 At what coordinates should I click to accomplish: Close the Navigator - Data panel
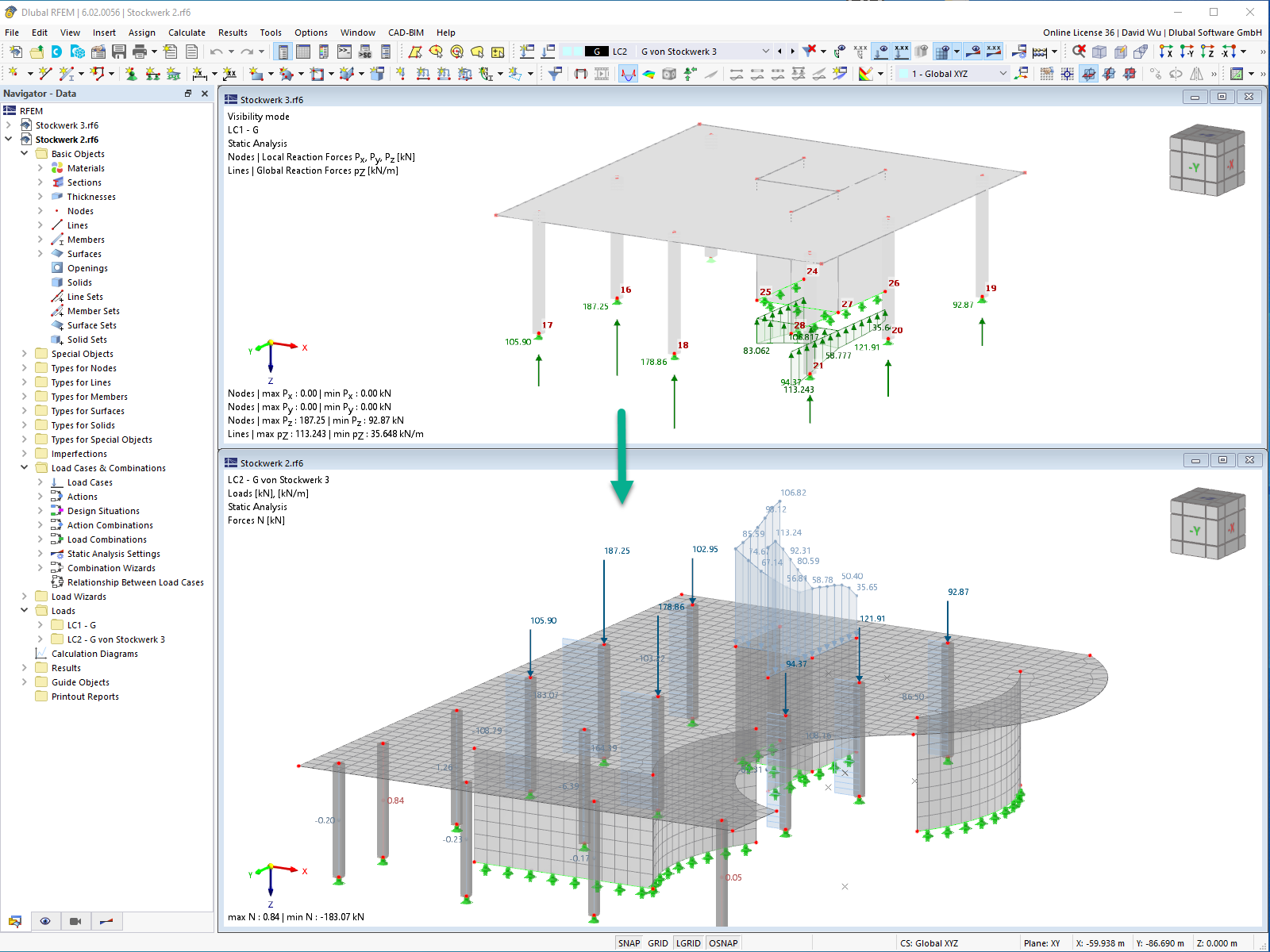205,94
